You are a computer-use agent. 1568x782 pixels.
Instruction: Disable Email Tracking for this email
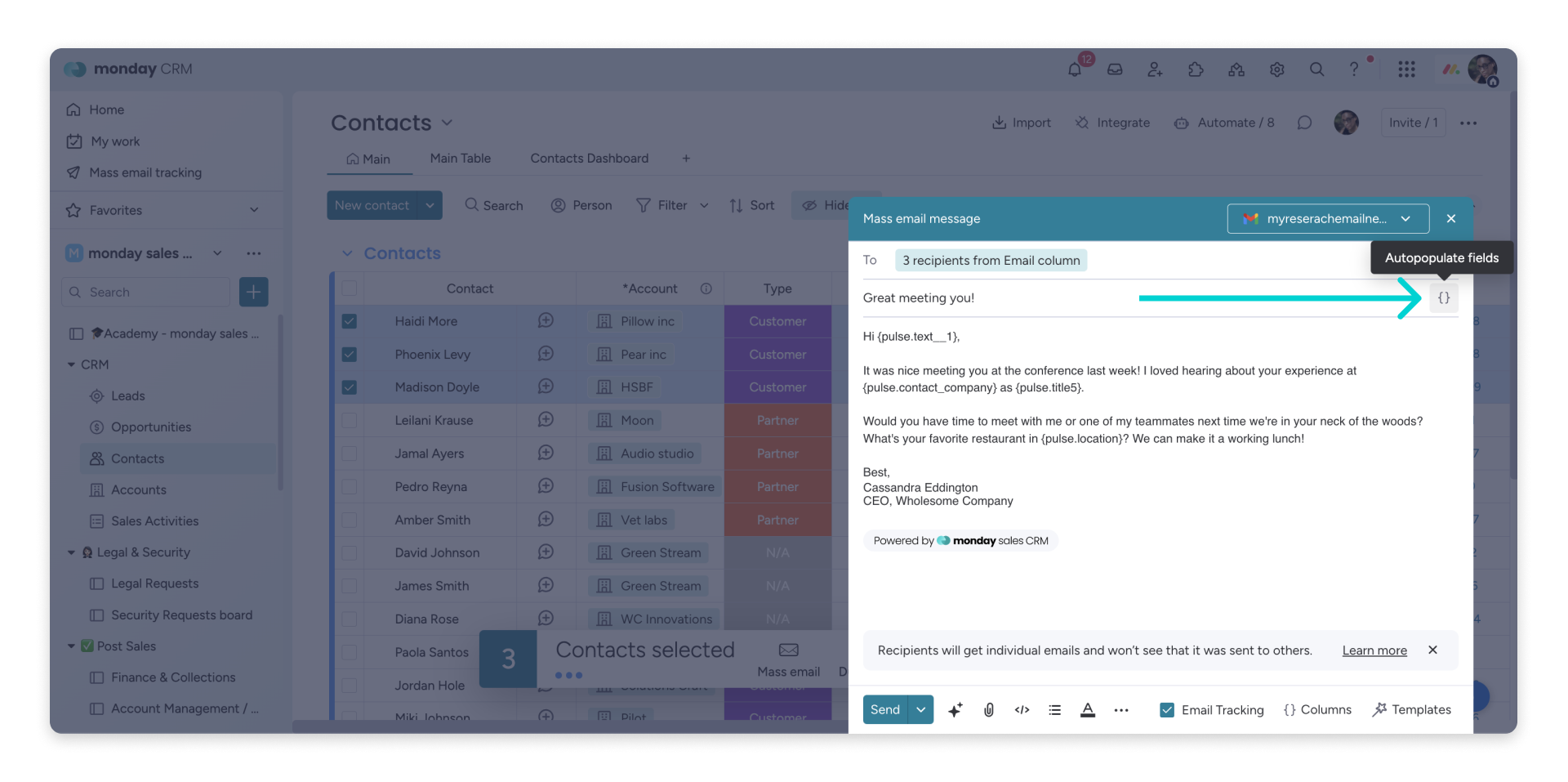coord(1167,710)
